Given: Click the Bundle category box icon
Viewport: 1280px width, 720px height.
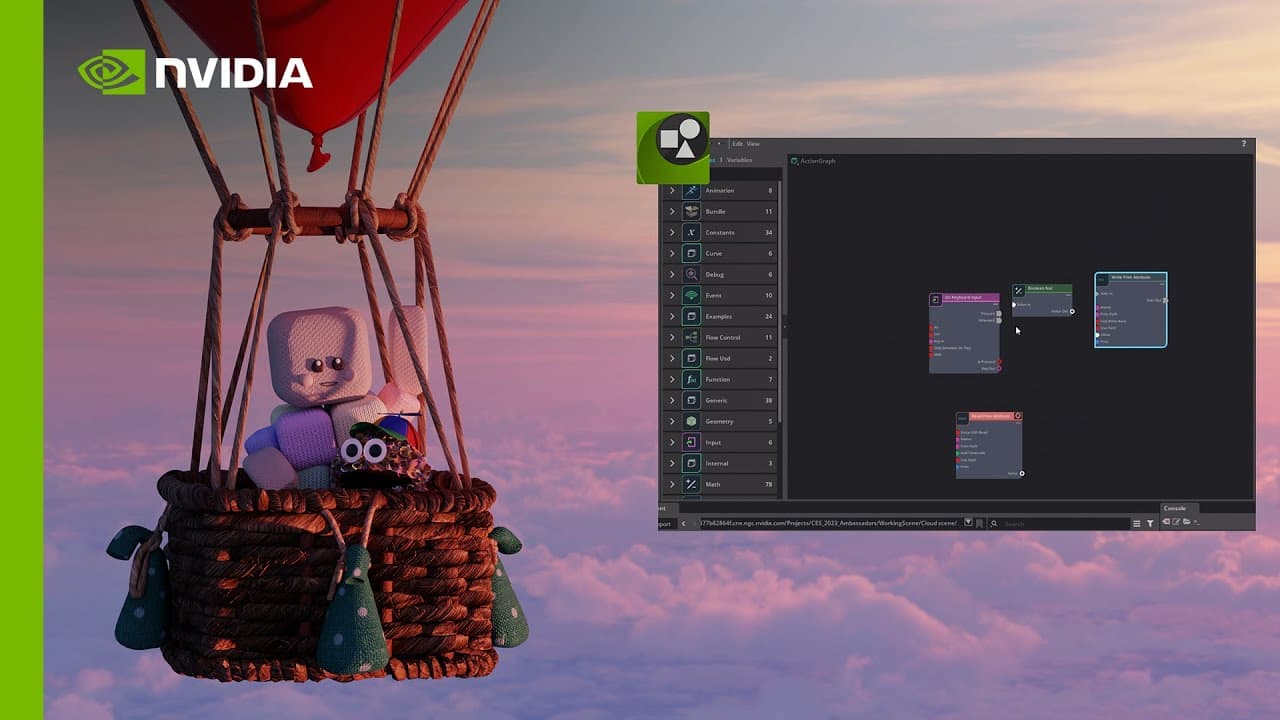Looking at the screenshot, I should tap(691, 211).
